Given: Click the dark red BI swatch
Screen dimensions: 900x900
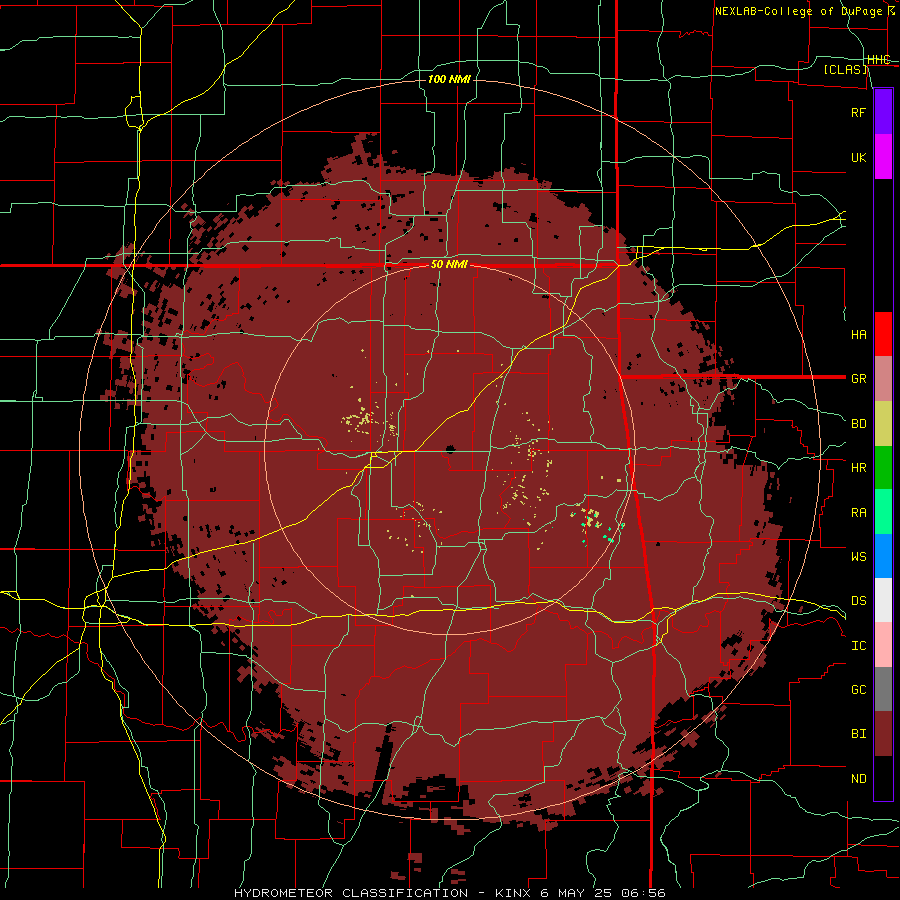Looking at the screenshot, I should 883,734.
